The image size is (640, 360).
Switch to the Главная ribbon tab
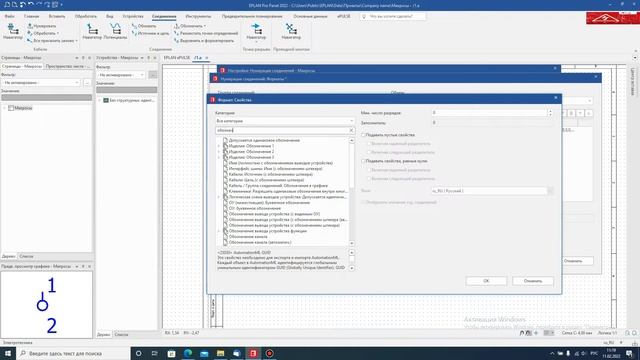[x=31, y=16]
